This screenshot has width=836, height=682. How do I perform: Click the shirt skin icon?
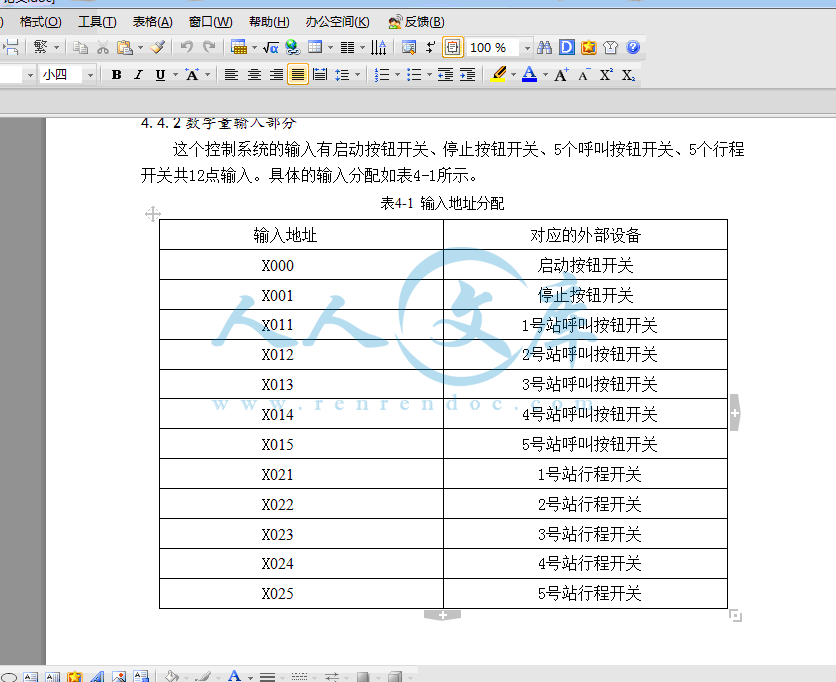tap(610, 47)
